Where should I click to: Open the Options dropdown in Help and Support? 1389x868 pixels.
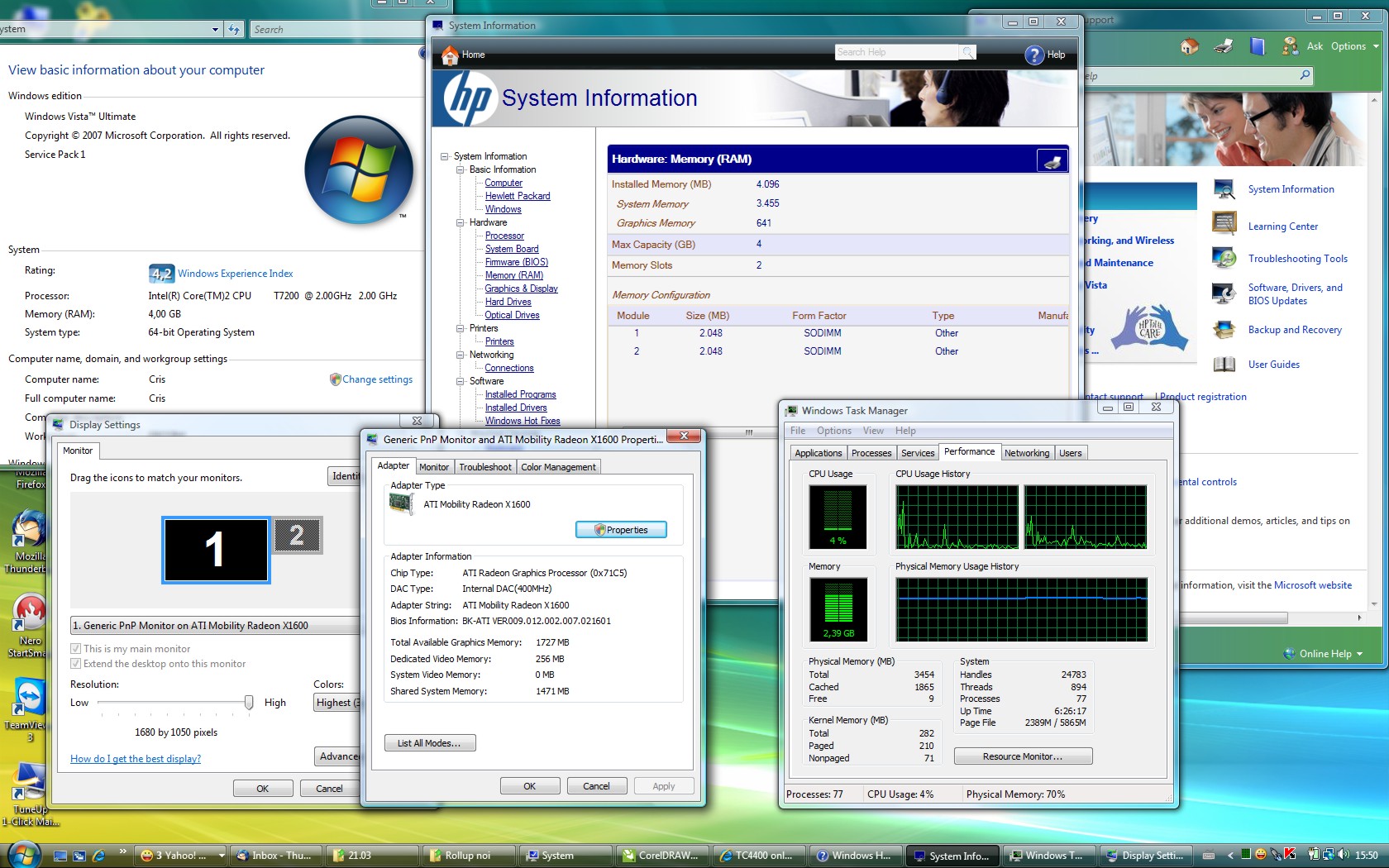1355,46
